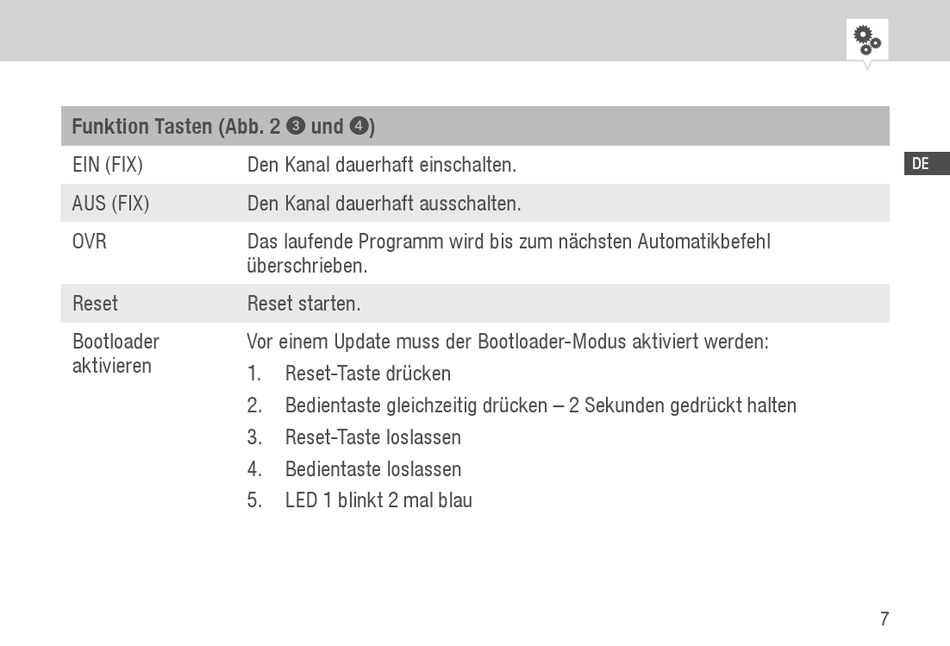Image resolution: width=950 pixels, height=646 pixels.
Task: Select the "Bootloader aktivieren" row label
Action: (x=116, y=353)
